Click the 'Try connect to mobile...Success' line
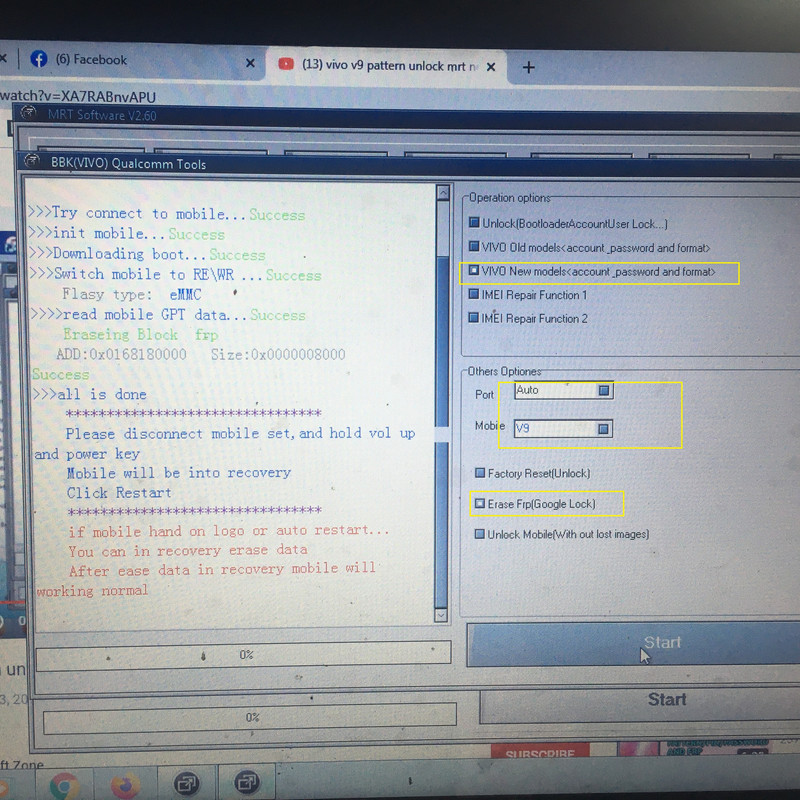 coord(166,214)
